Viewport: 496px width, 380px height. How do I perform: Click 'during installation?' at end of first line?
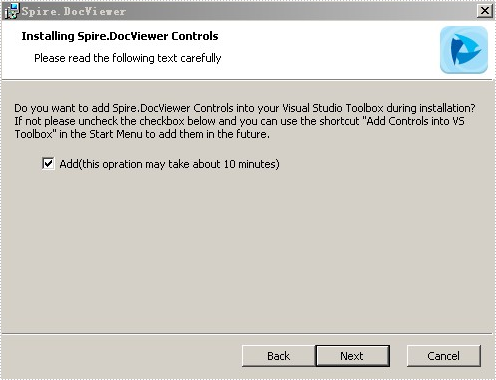coord(431,108)
